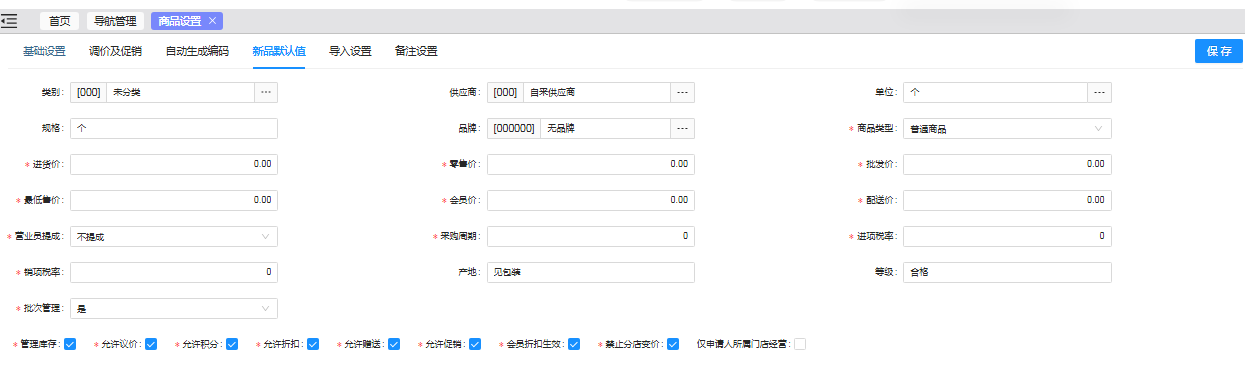Click the 保存 button

coord(1219,51)
